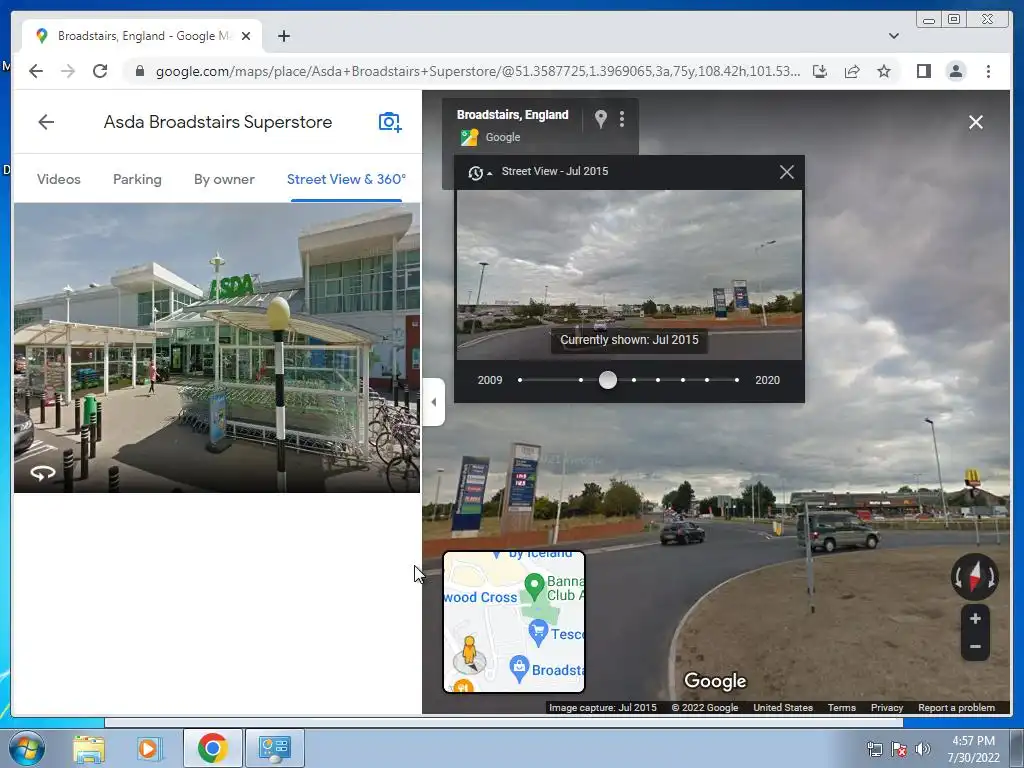
Task: Exit Street View with the X button
Action: pos(976,122)
